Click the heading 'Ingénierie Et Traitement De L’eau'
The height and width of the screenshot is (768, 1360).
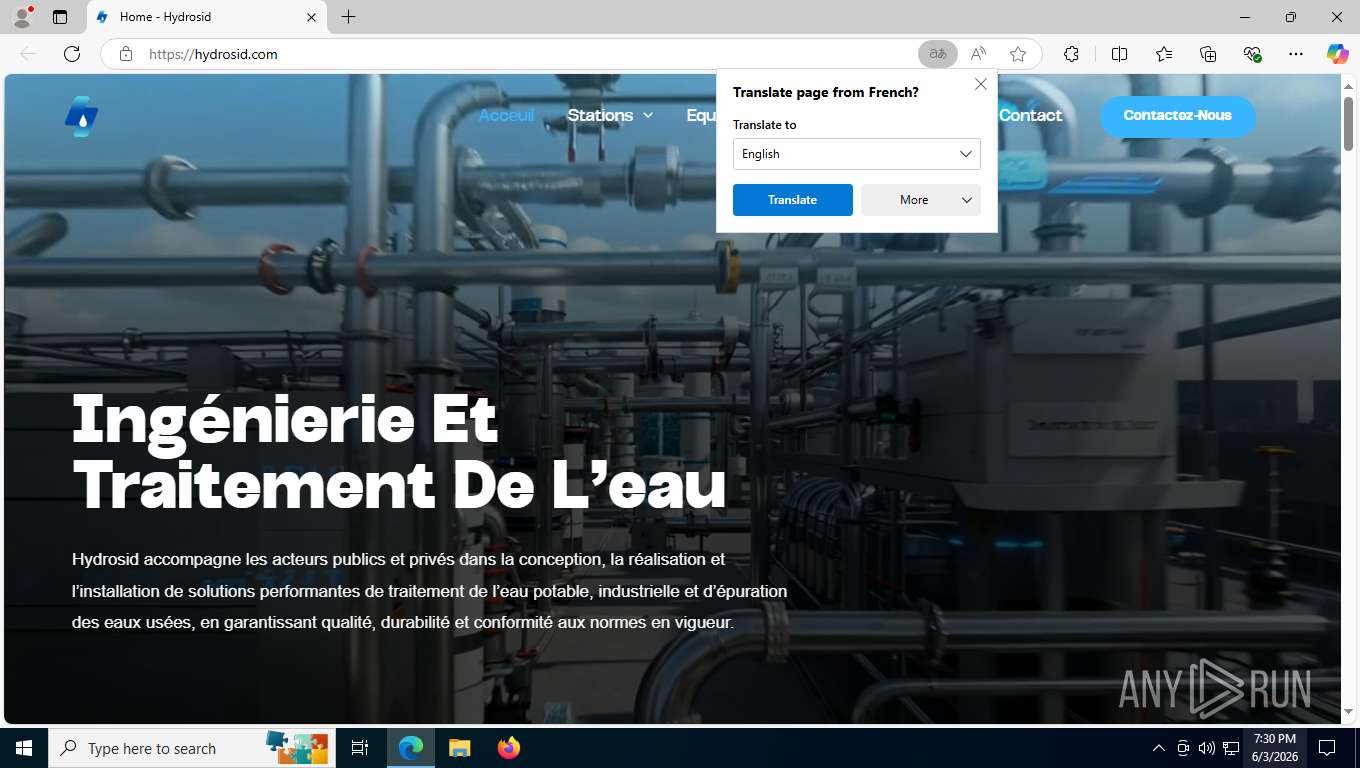[x=399, y=451]
